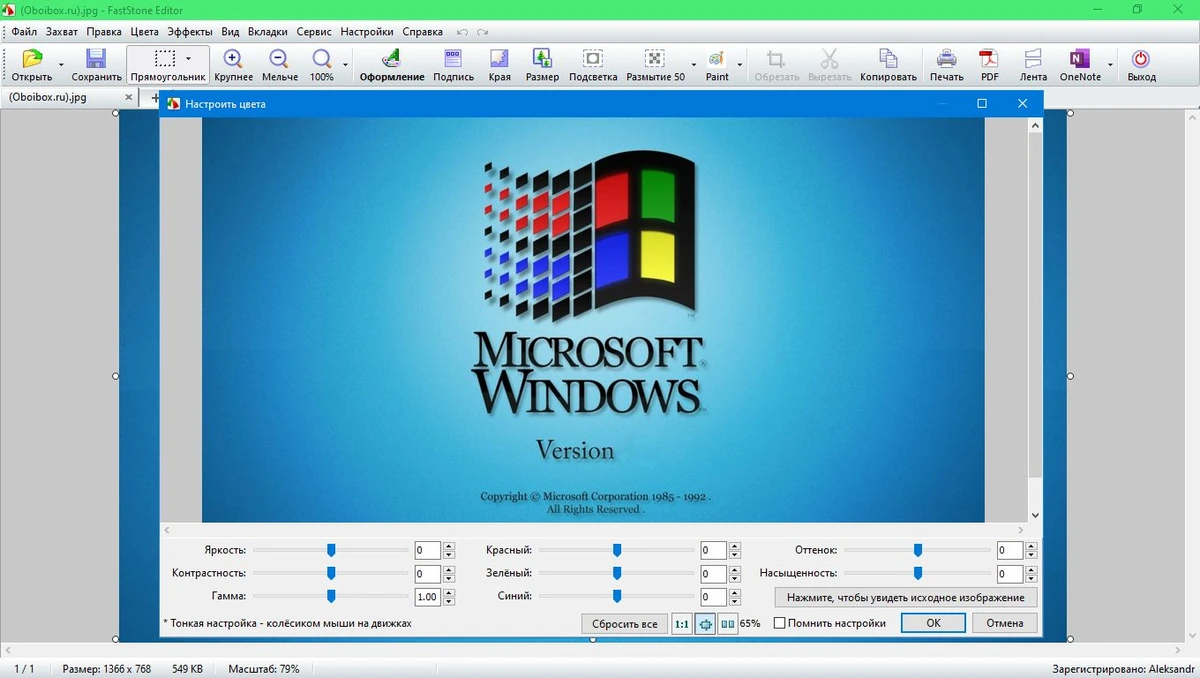Click the 100% zoom icon
Viewport: 1200px width, 678px height.
pos(322,59)
